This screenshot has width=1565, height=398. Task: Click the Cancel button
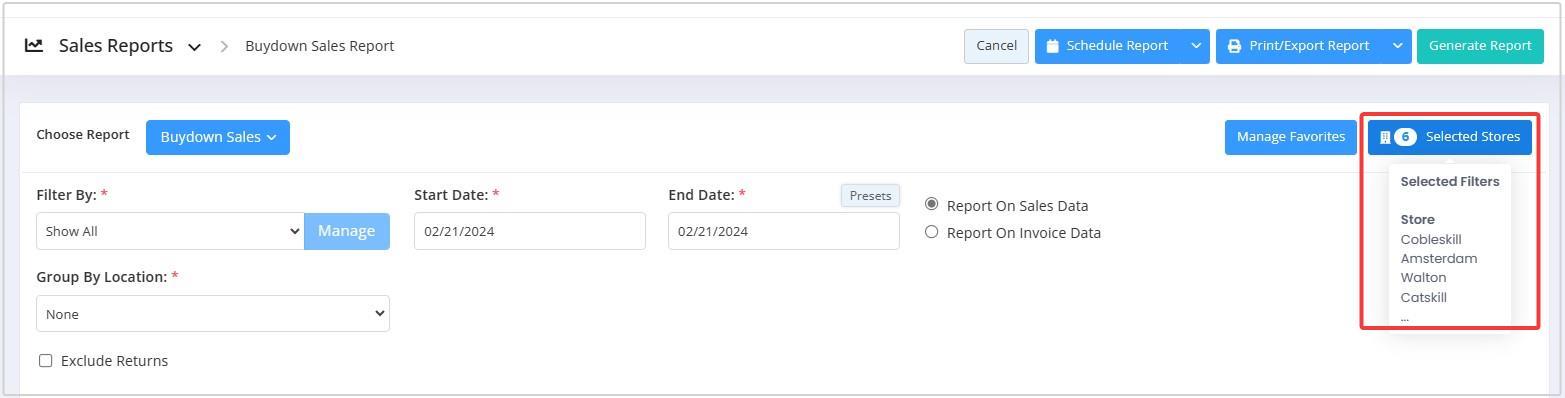[996, 46]
